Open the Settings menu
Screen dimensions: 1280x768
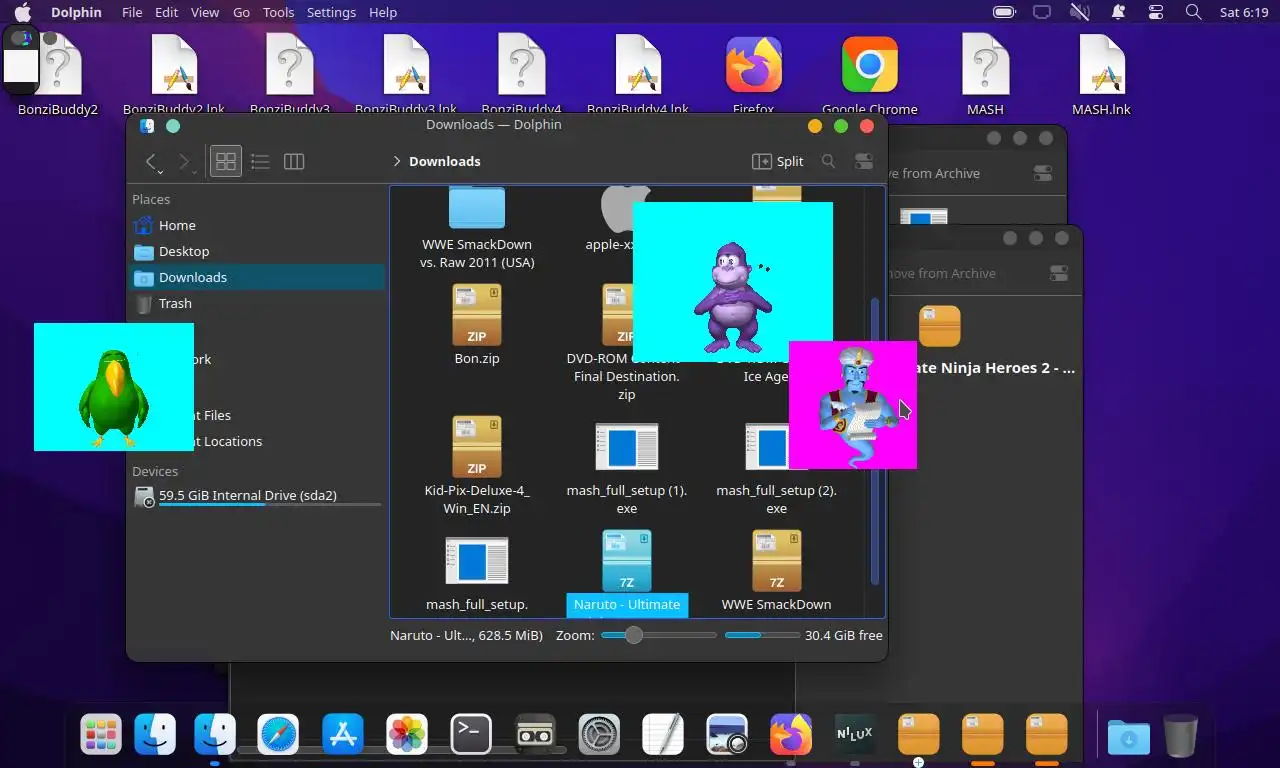coord(331,12)
